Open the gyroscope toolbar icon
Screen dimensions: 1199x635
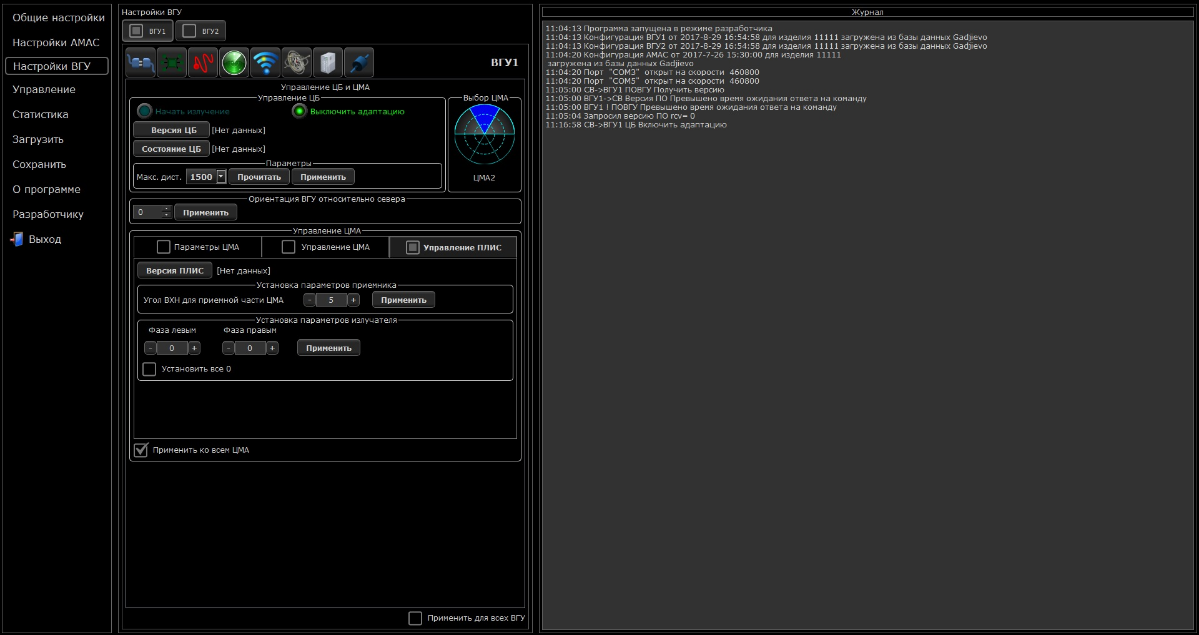[297, 63]
